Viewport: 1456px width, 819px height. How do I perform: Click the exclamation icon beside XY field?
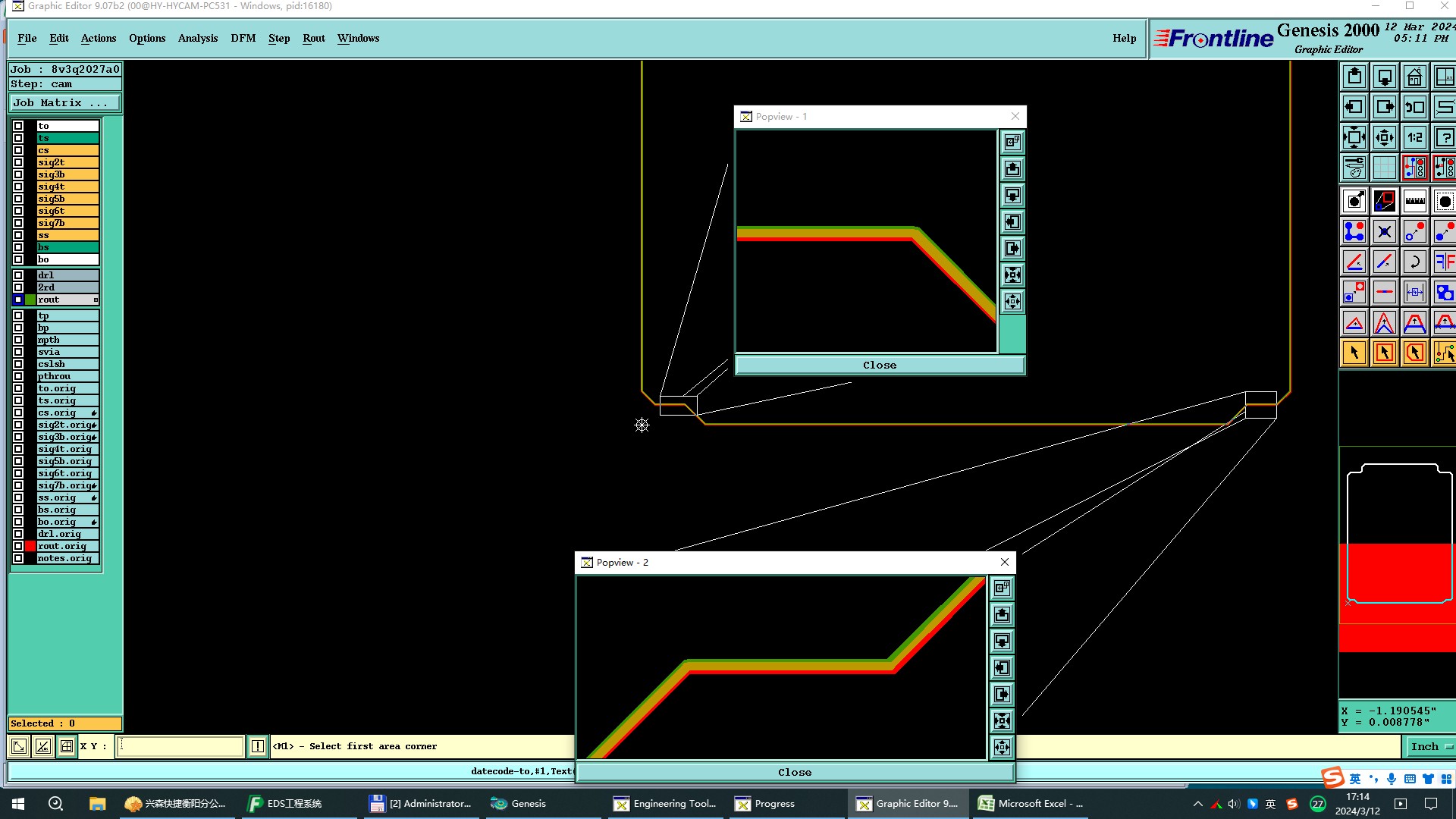tap(258, 746)
